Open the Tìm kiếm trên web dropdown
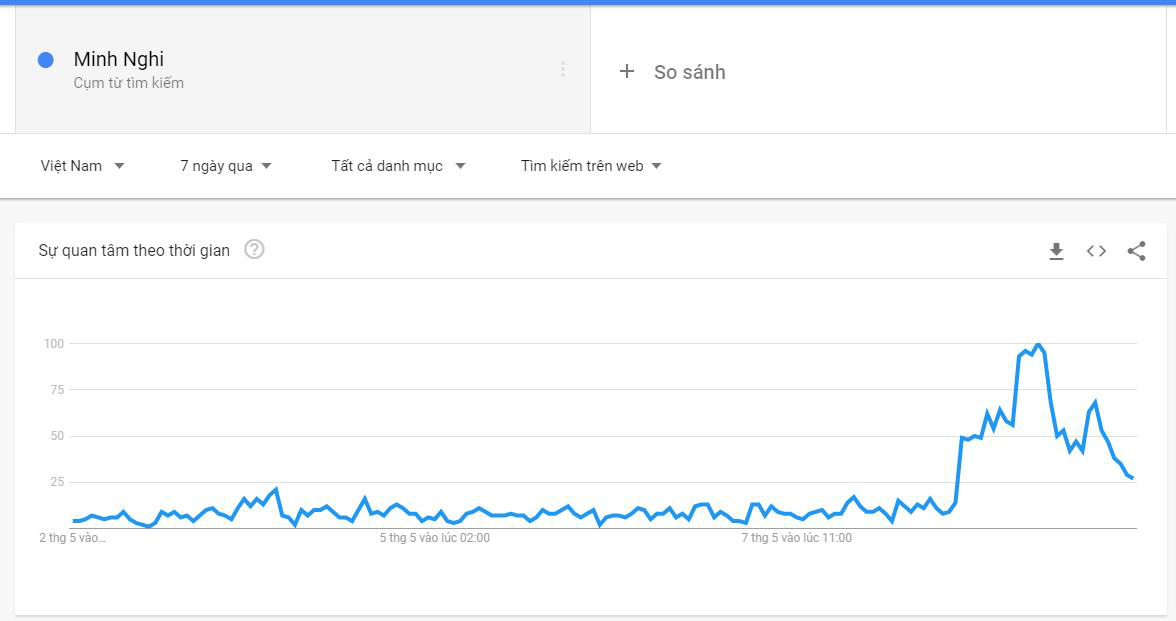Viewport: 1176px width, 621px height. pyautogui.click(x=591, y=166)
